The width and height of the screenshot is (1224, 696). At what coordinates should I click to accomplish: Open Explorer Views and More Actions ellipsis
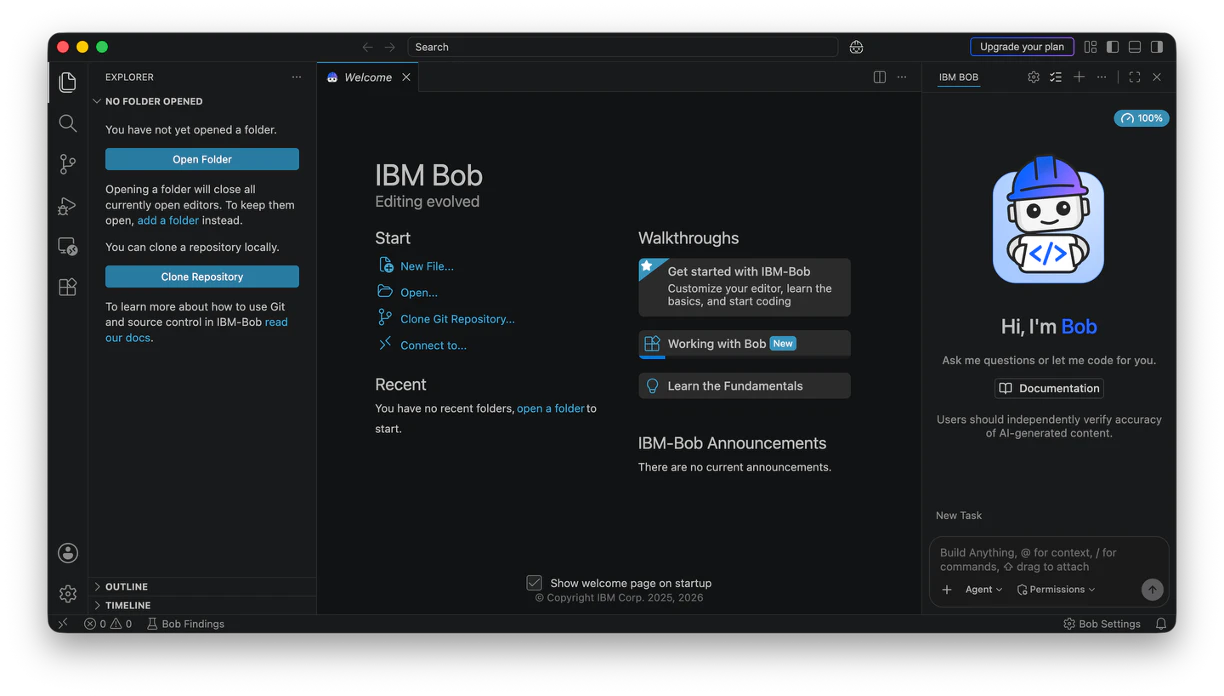(x=297, y=77)
